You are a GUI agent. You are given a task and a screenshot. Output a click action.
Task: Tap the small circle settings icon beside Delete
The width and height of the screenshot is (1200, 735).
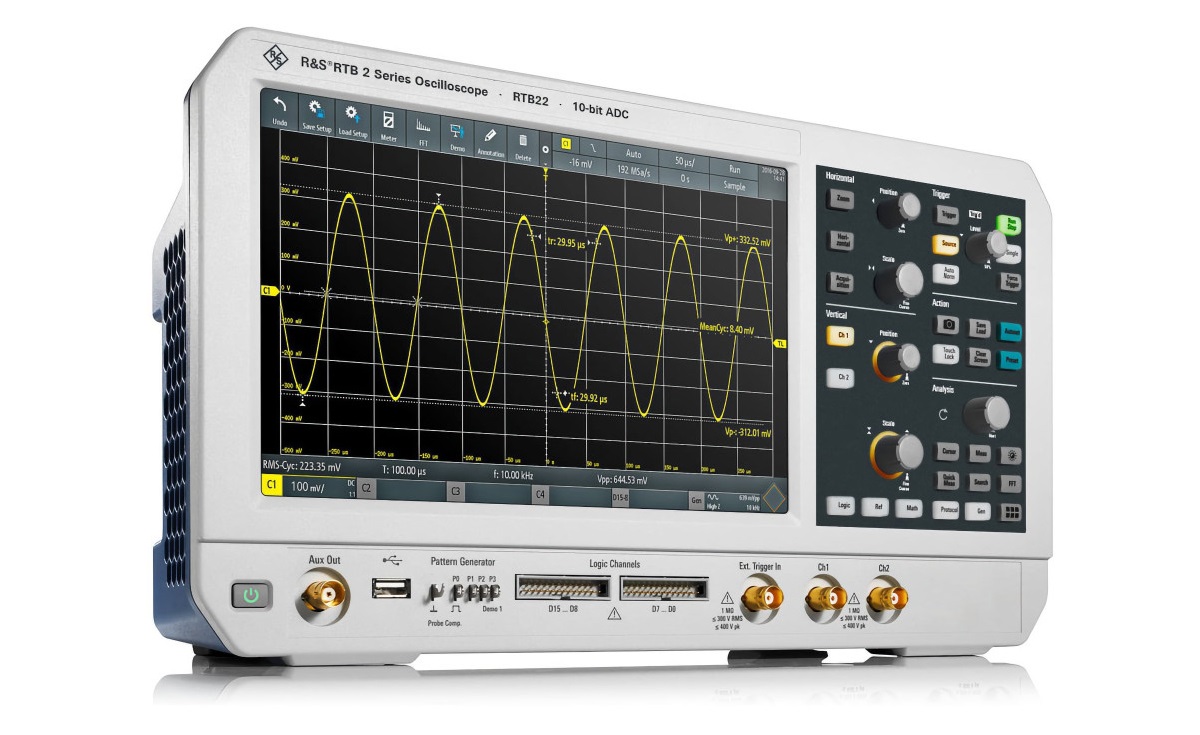545,149
